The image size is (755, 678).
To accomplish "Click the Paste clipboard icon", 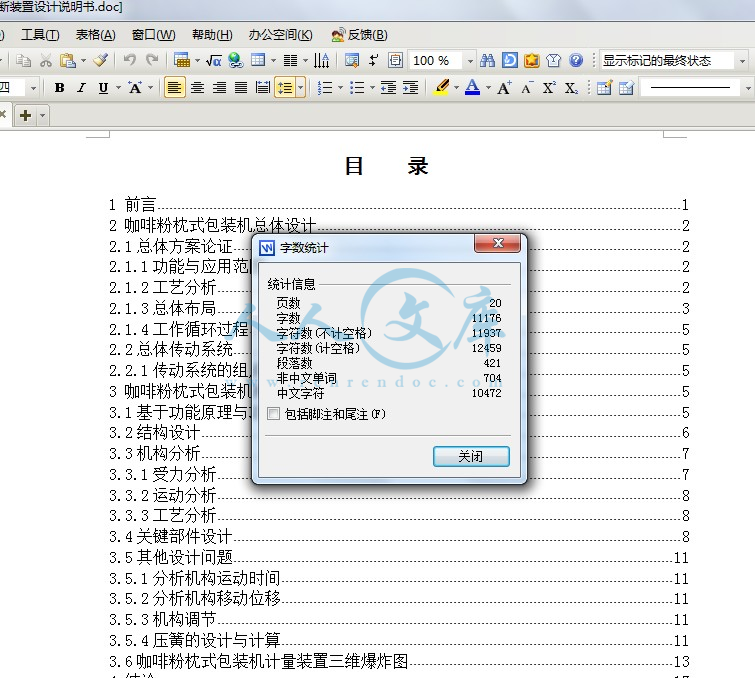I will pyautogui.click(x=67, y=61).
